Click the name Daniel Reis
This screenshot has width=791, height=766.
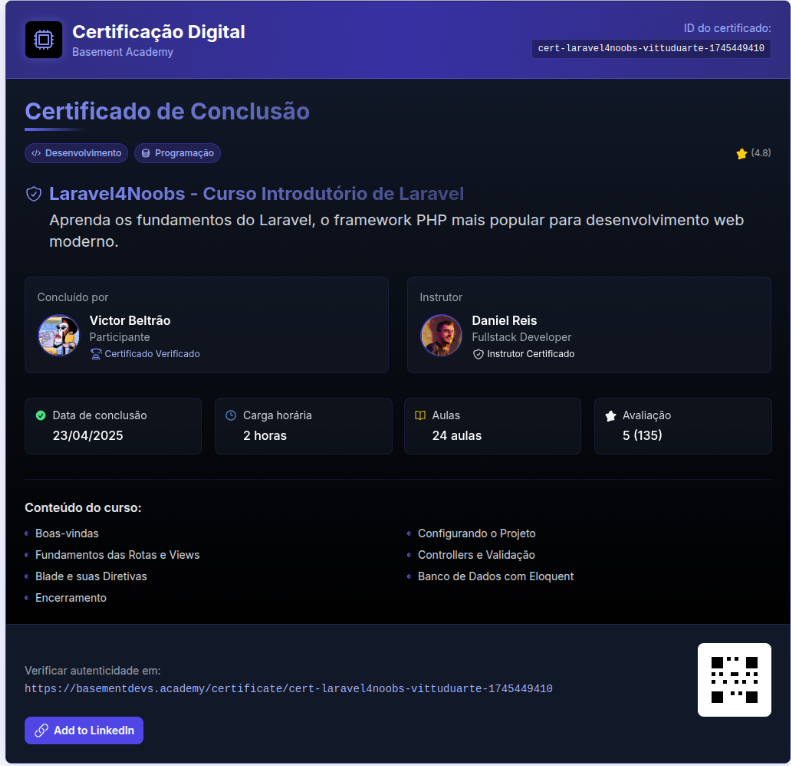tap(504, 320)
